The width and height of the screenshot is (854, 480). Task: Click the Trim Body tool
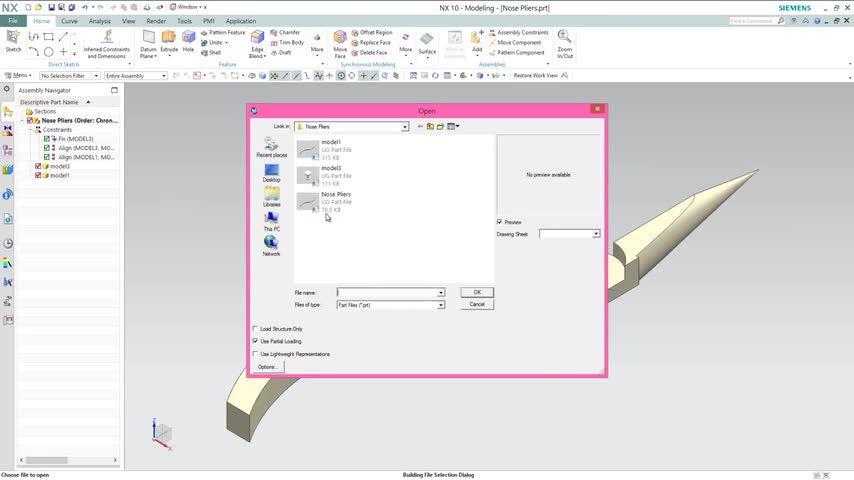[x=288, y=42]
